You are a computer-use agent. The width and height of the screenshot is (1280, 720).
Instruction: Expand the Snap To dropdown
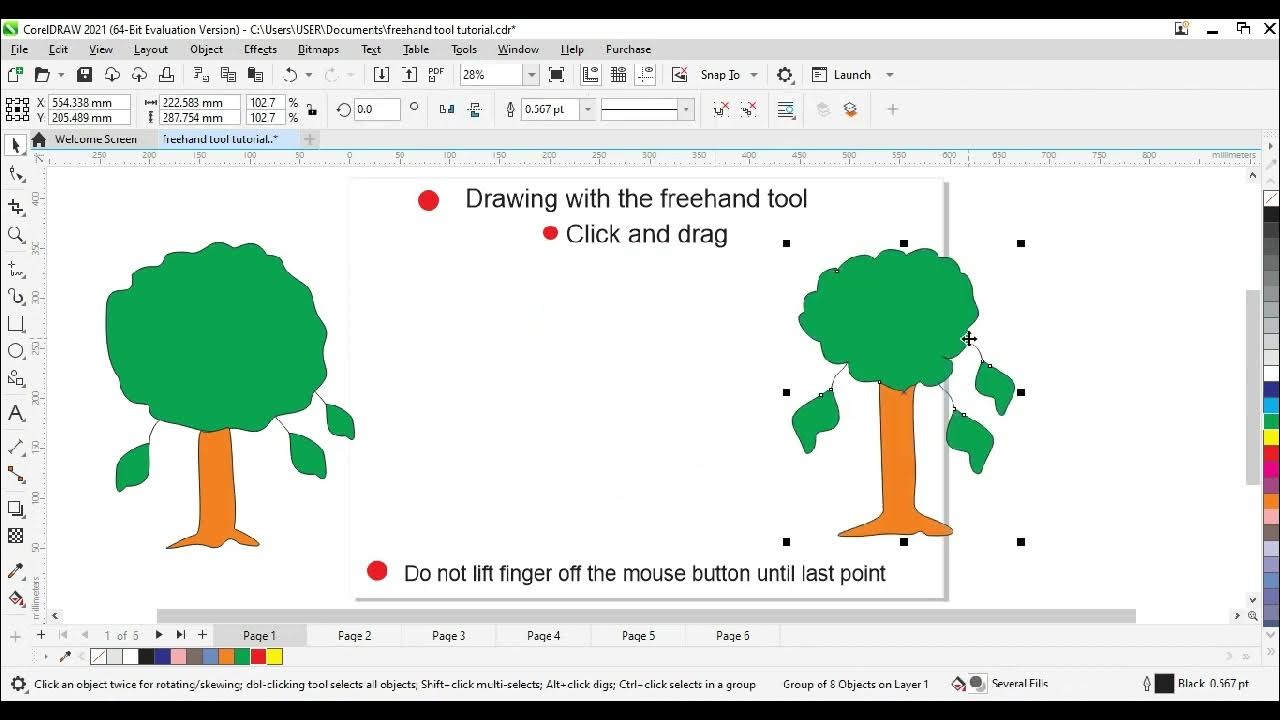(x=753, y=75)
